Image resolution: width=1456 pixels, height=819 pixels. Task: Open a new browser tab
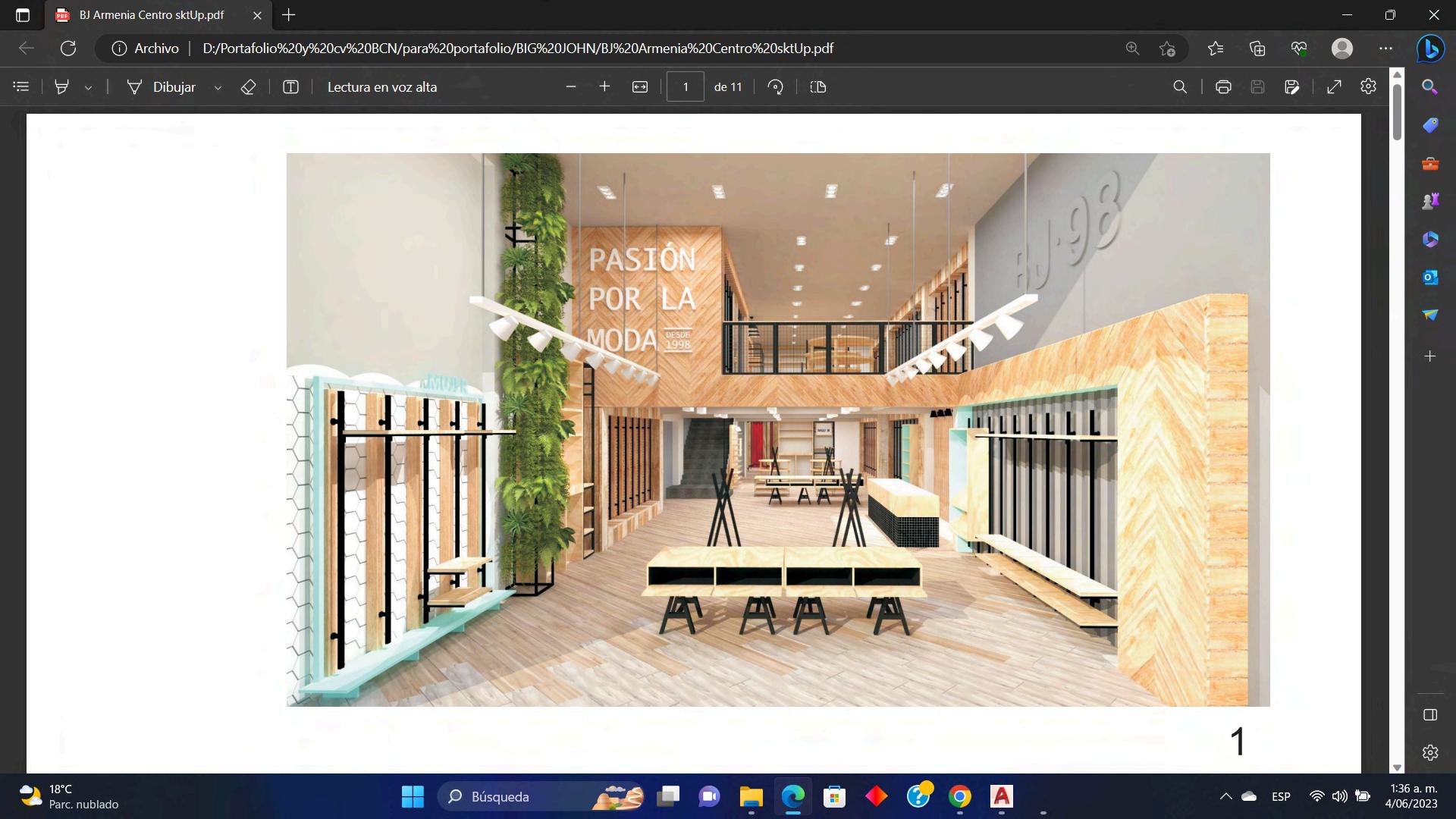[289, 15]
